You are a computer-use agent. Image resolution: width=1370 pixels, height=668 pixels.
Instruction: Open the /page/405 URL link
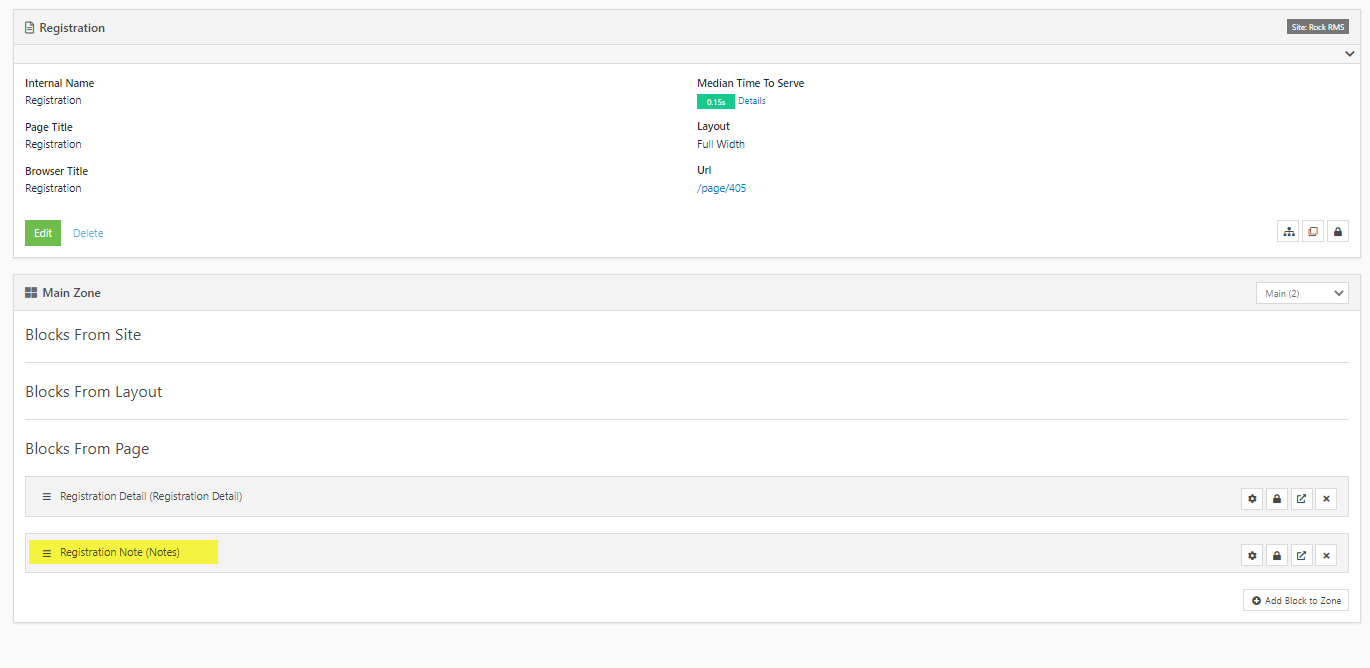click(721, 188)
